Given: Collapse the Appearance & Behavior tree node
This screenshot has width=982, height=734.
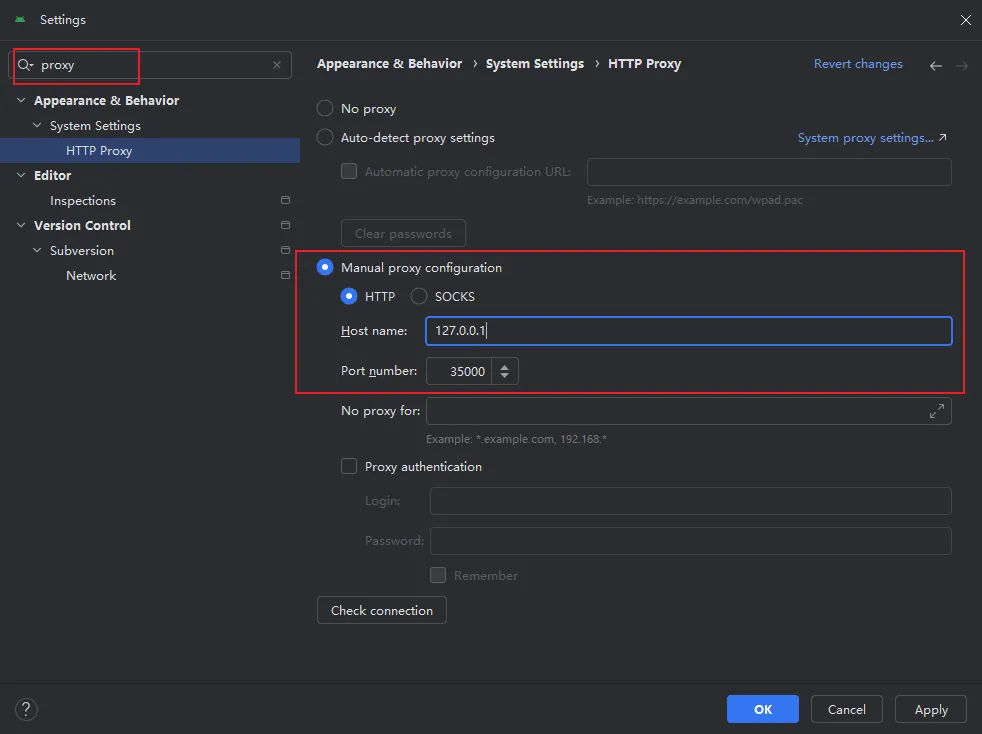Looking at the screenshot, I should (x=21, y=101).
